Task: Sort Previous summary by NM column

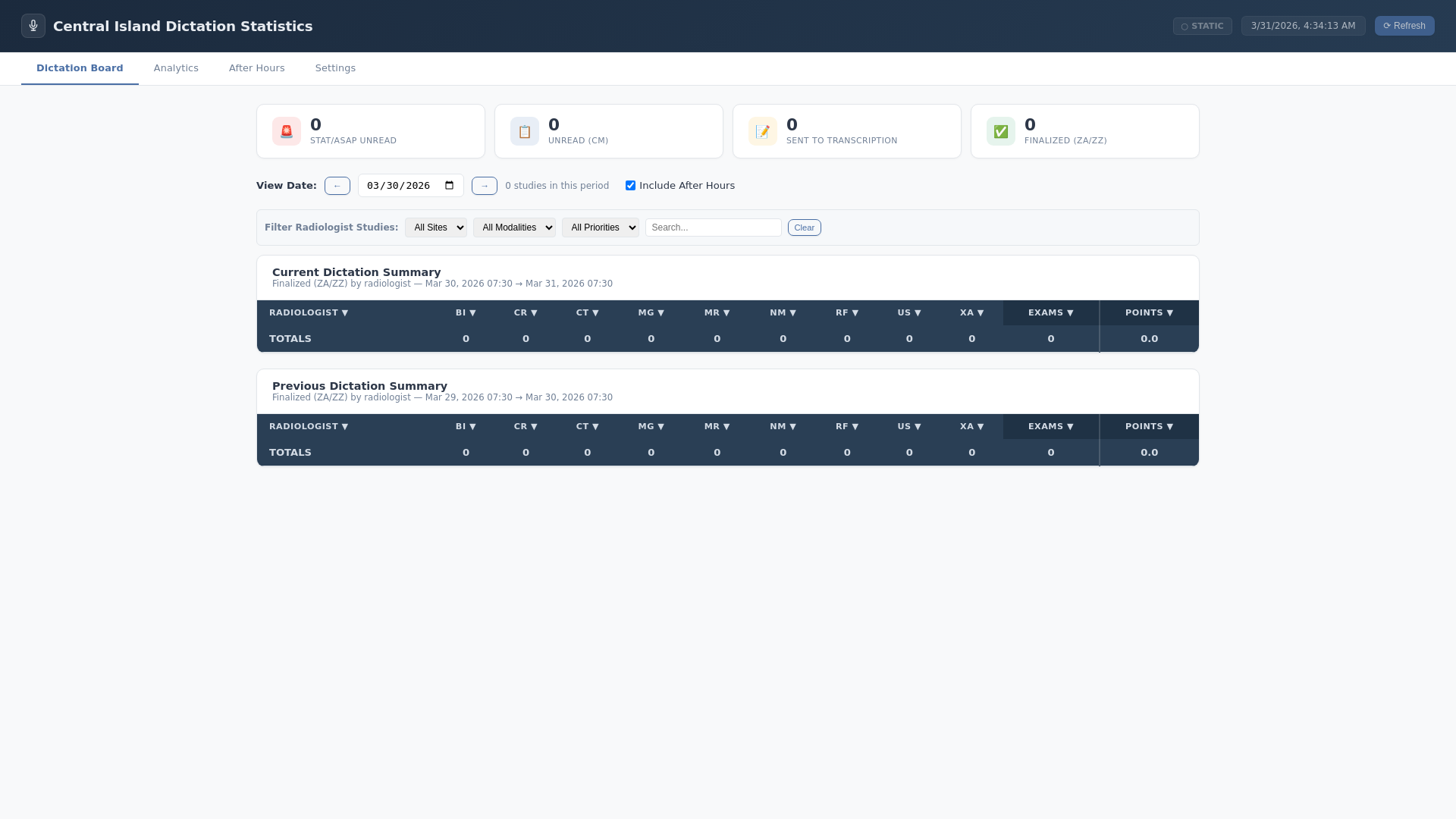Action: coord(783,426)
